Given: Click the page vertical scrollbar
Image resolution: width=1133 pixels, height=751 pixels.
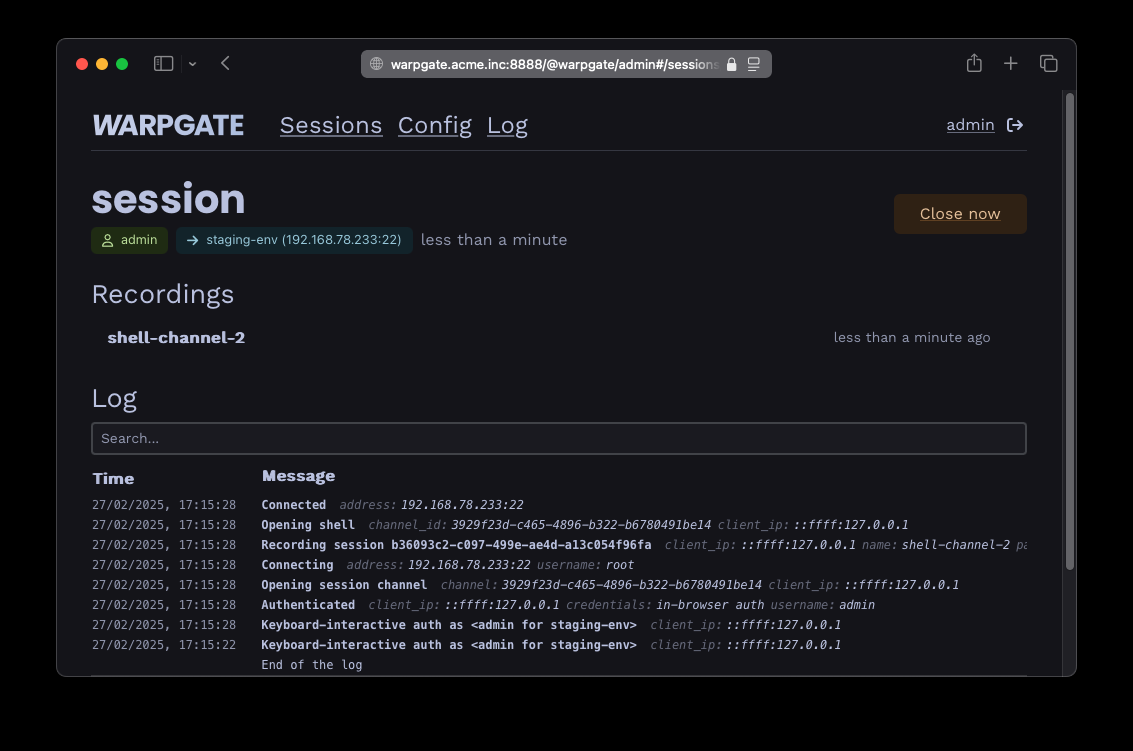Looking at the screenshot, I should (1070, 331).
